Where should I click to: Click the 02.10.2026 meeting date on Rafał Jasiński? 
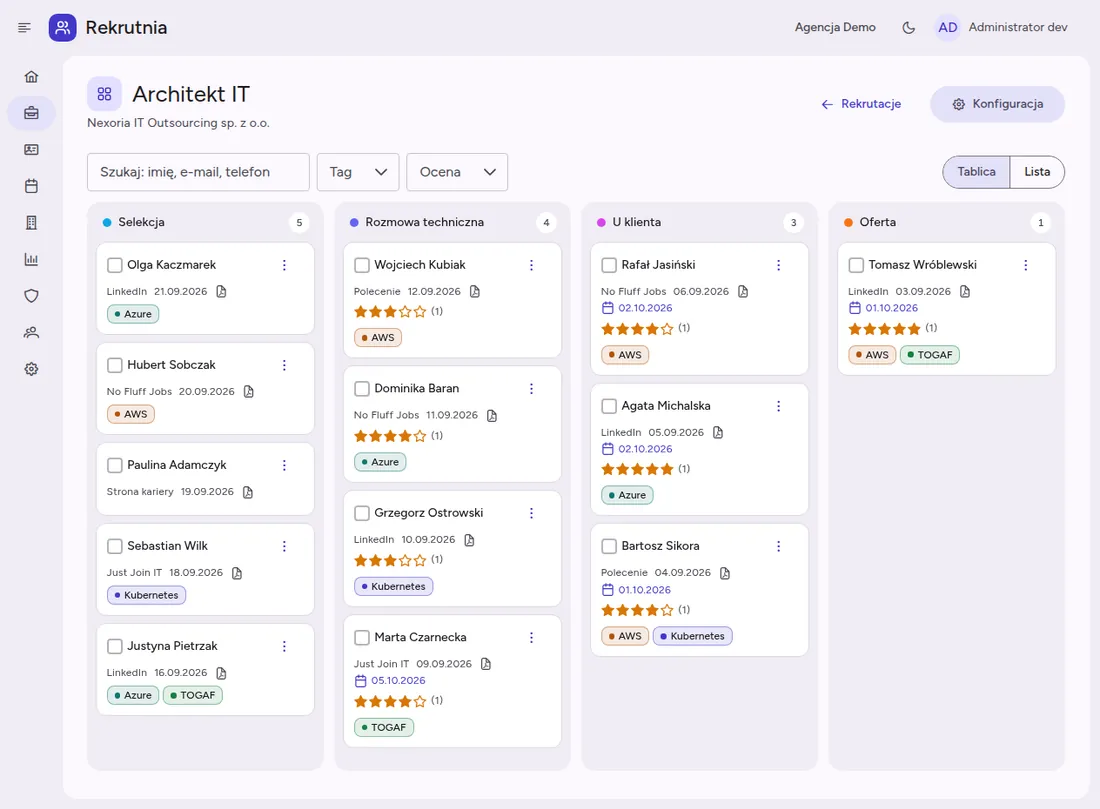coord(637,308)
